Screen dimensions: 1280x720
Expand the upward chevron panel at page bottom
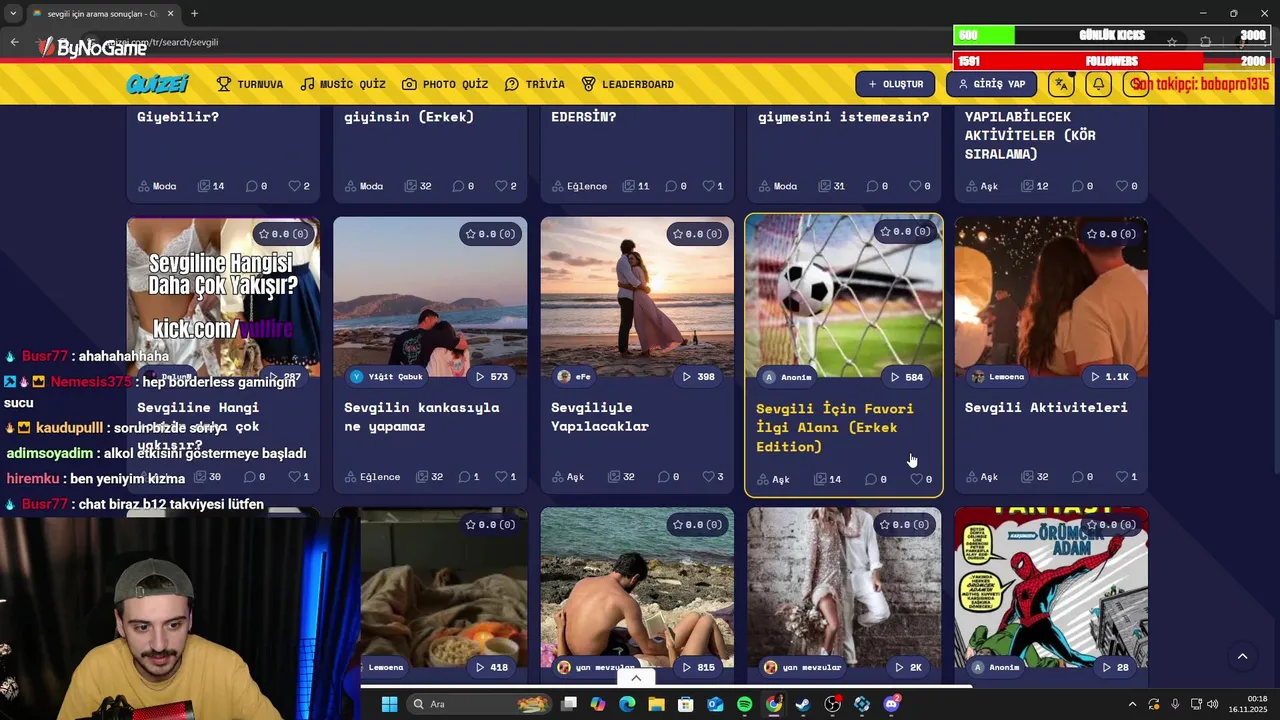pyautogui.click(x=636, y=678)
